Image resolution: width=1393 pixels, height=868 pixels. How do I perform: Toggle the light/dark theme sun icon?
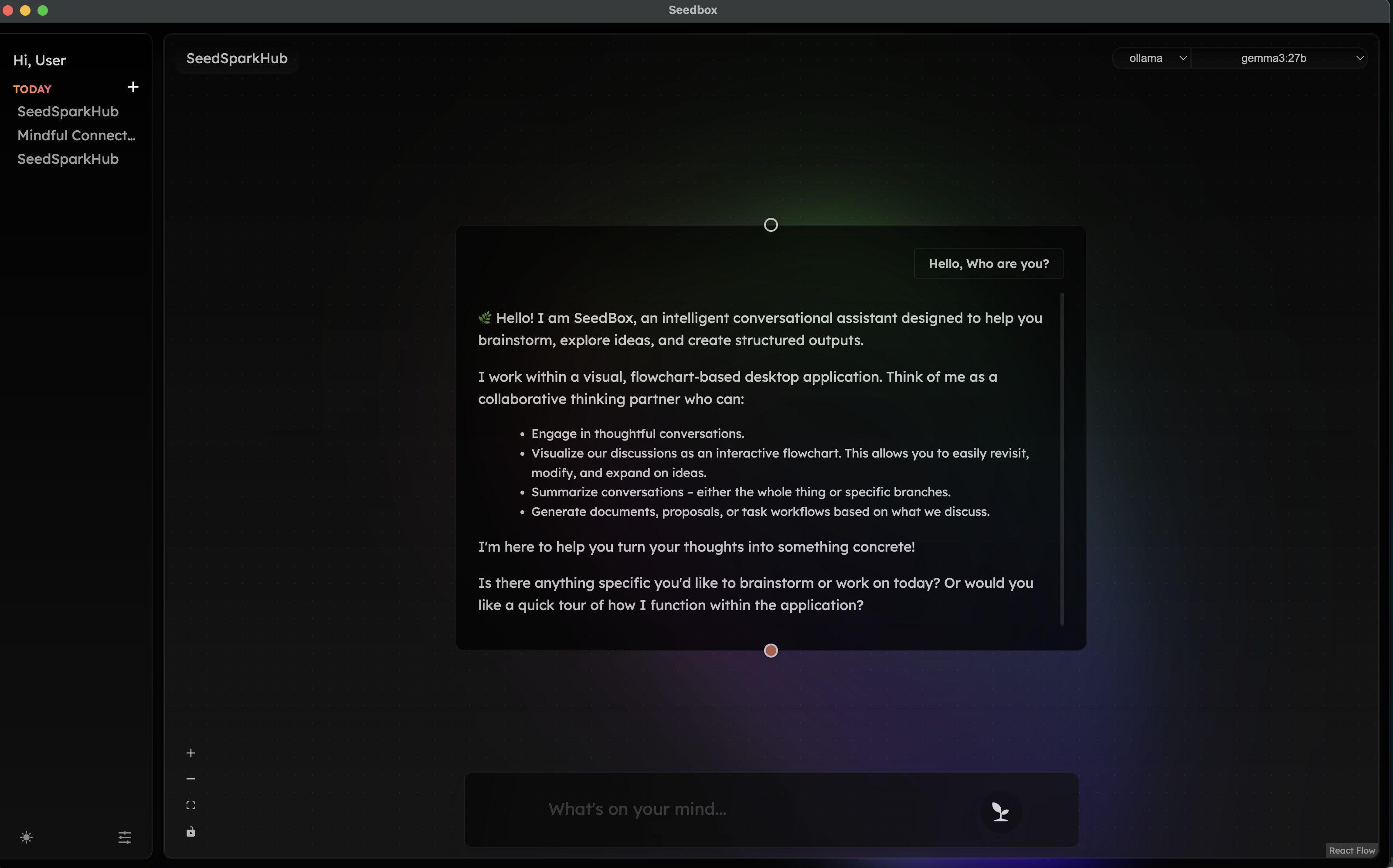click(27, 837)
